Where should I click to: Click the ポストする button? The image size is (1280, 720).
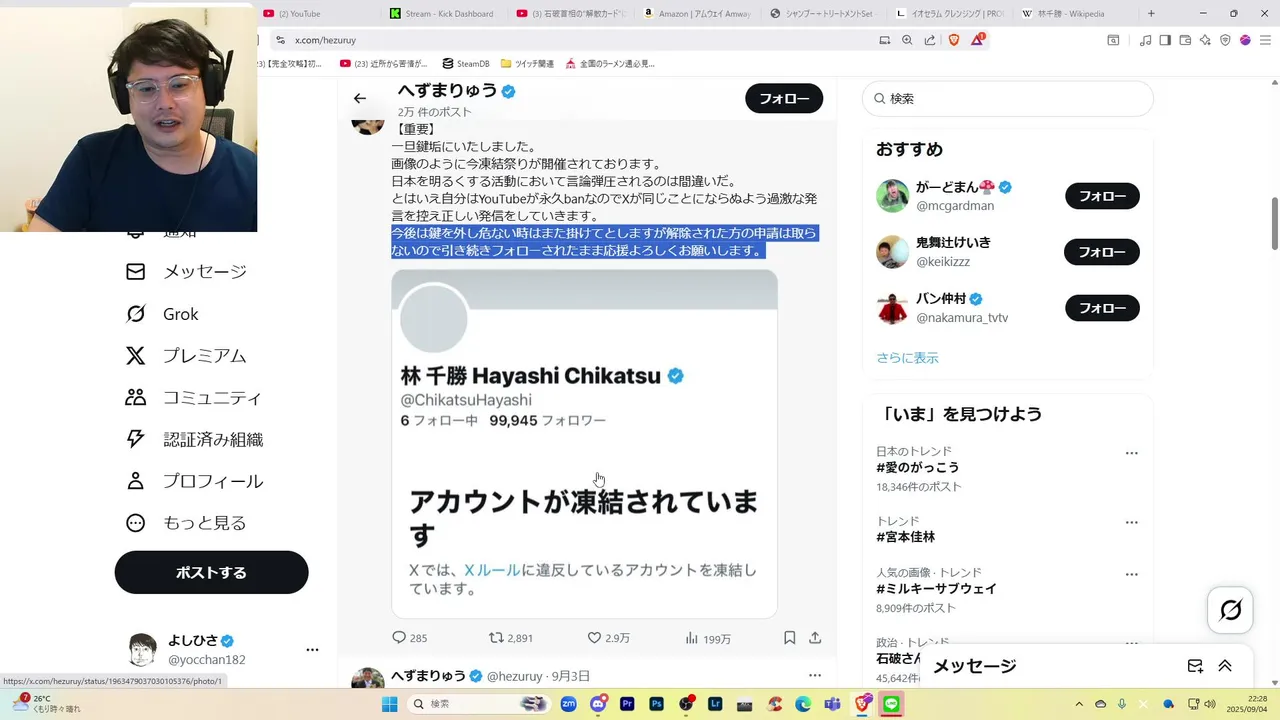point(211,572)
